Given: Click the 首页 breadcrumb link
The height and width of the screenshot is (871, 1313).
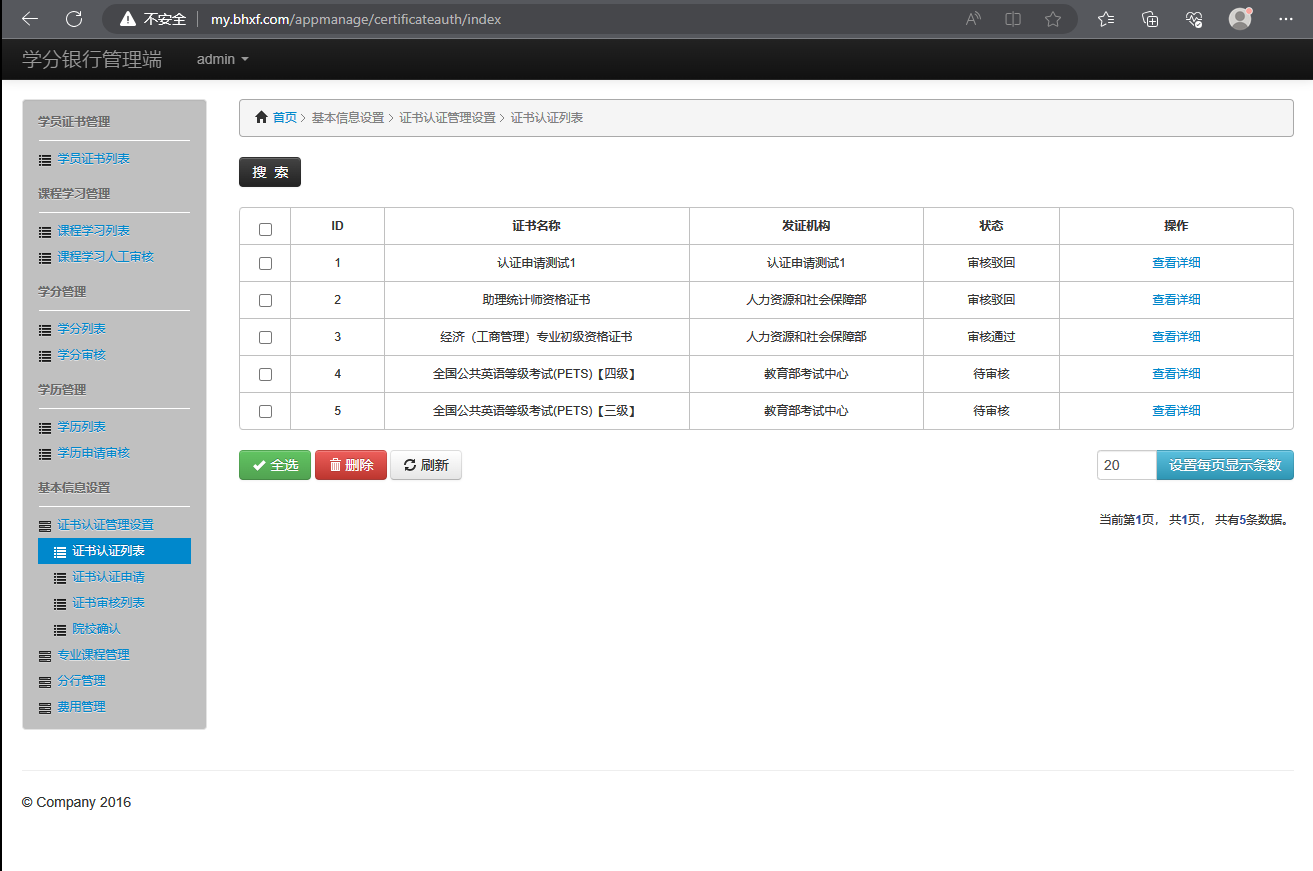Looking at the screenshot, I should pos(285,117).
